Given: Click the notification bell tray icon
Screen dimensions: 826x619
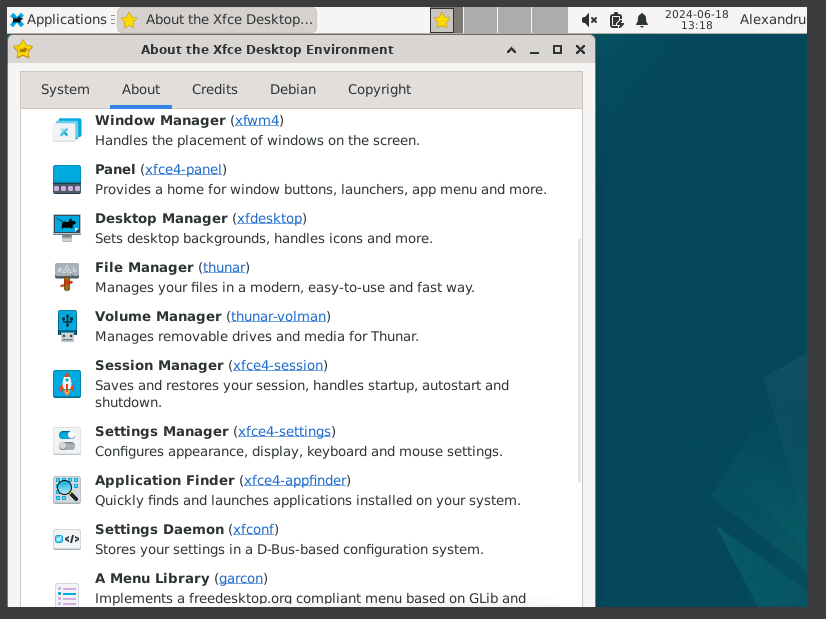Looking at the screenshot, I should tap(641, 18).
